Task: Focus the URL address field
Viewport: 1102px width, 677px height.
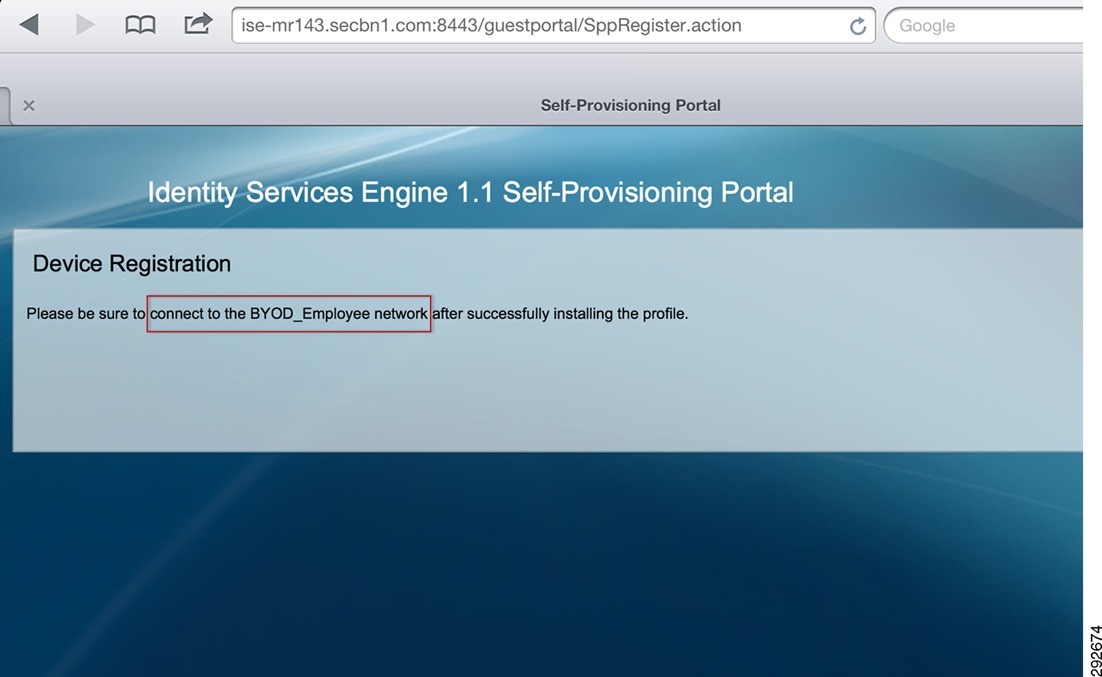Action: 553,25
